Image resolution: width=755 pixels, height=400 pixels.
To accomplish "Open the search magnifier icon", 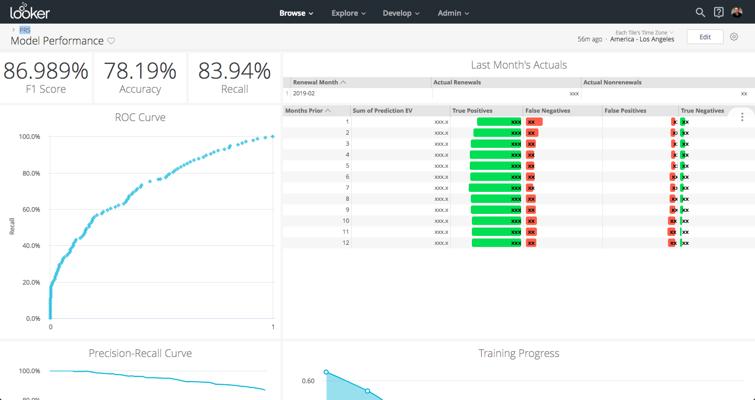I will tap(700, 13).
